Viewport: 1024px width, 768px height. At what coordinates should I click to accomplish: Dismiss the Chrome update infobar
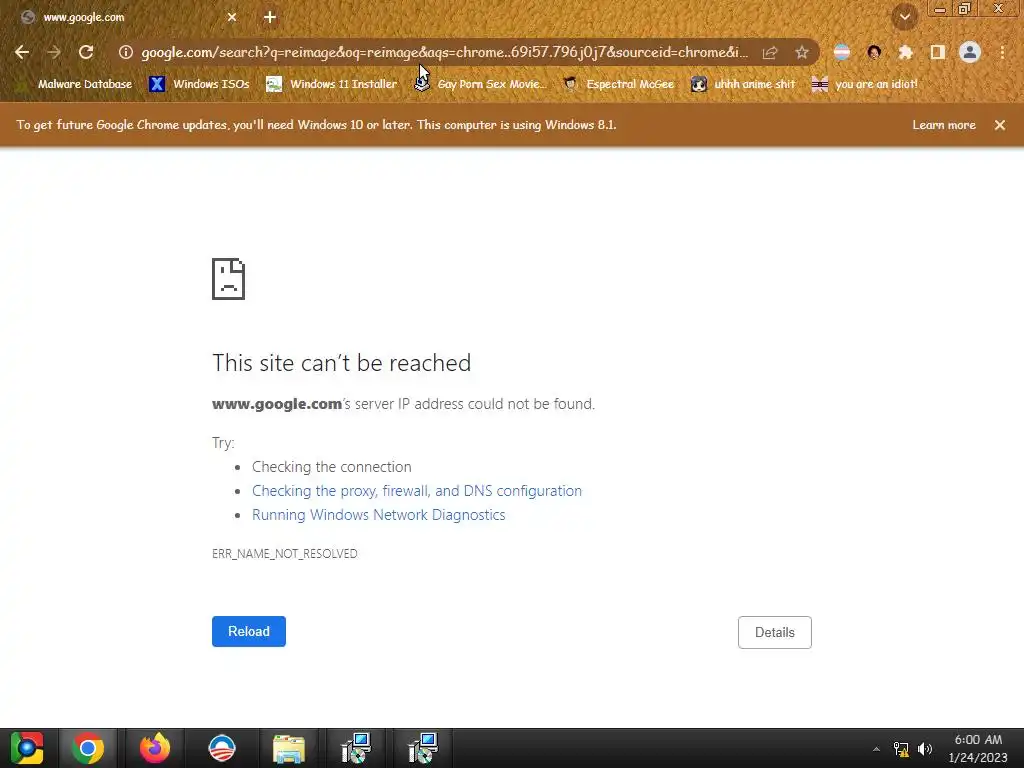1000,125
